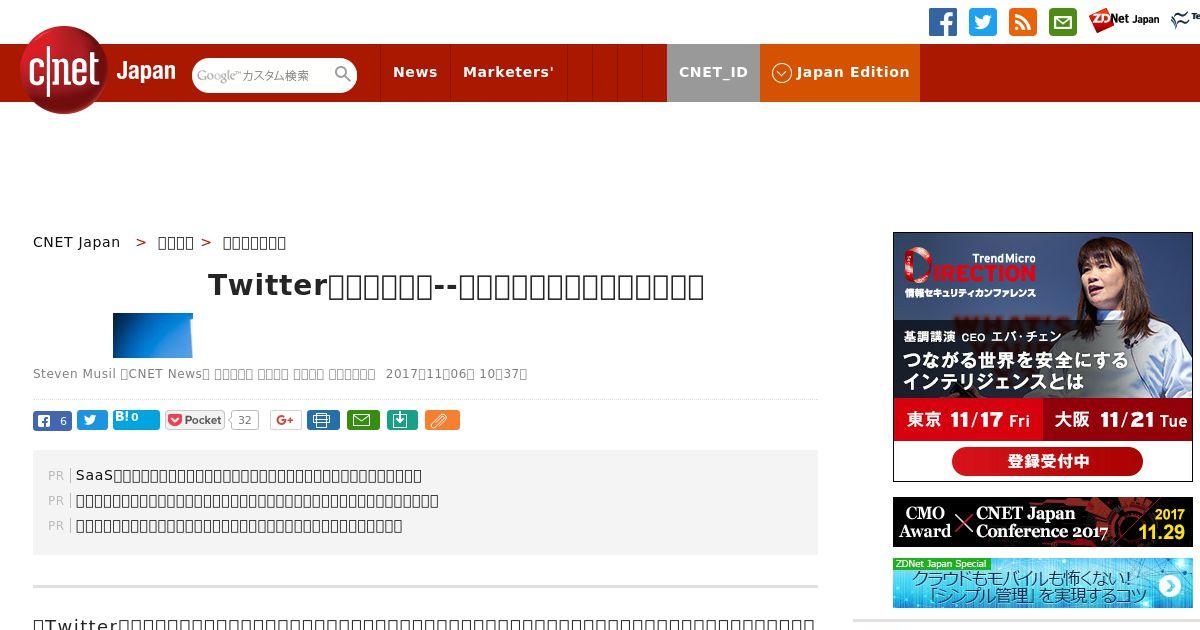Click the Google custom search field

(x=263, y=75)
